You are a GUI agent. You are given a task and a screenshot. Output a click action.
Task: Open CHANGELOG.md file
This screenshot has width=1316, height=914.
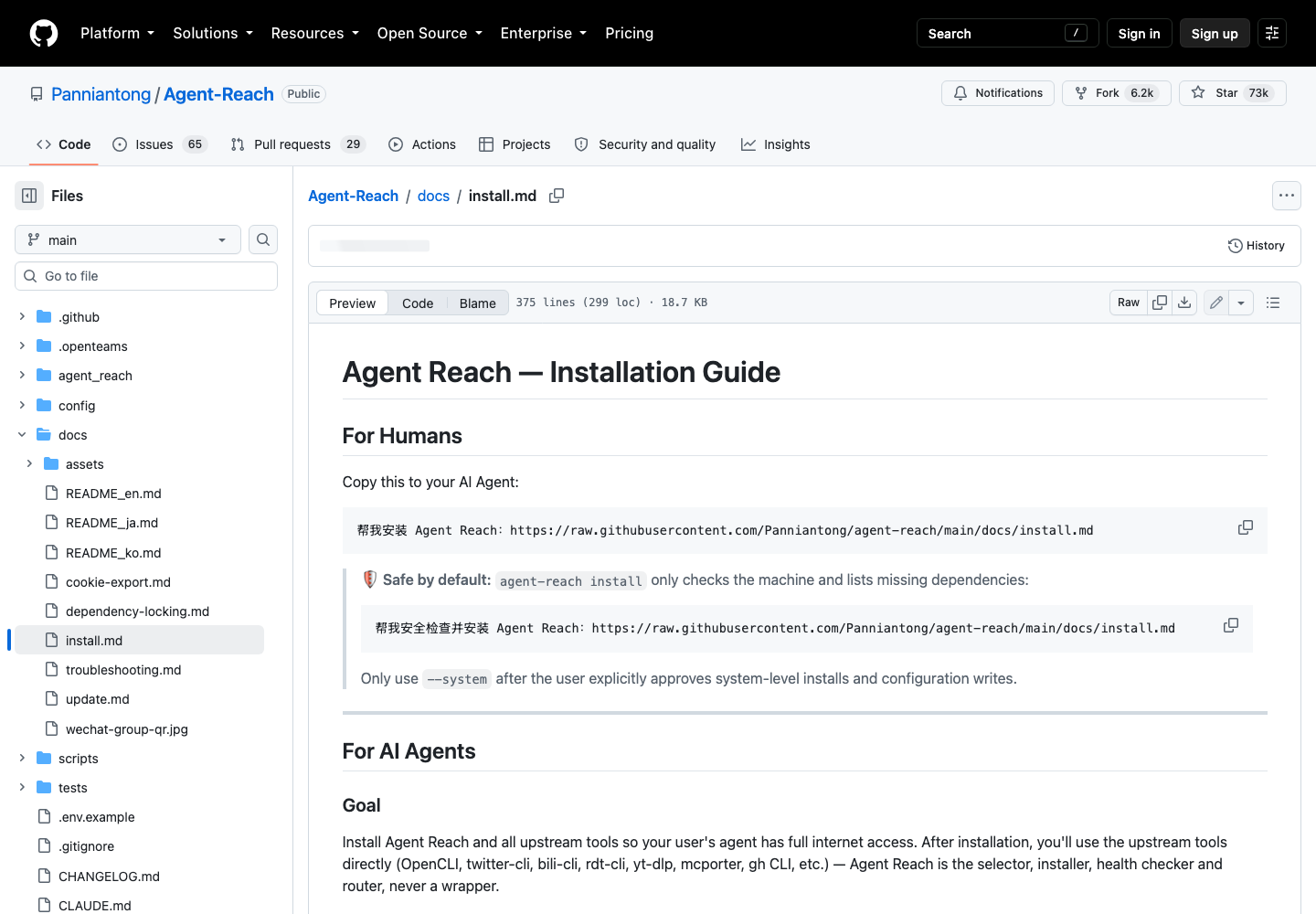pyautogui.click(x=109, y=877)
